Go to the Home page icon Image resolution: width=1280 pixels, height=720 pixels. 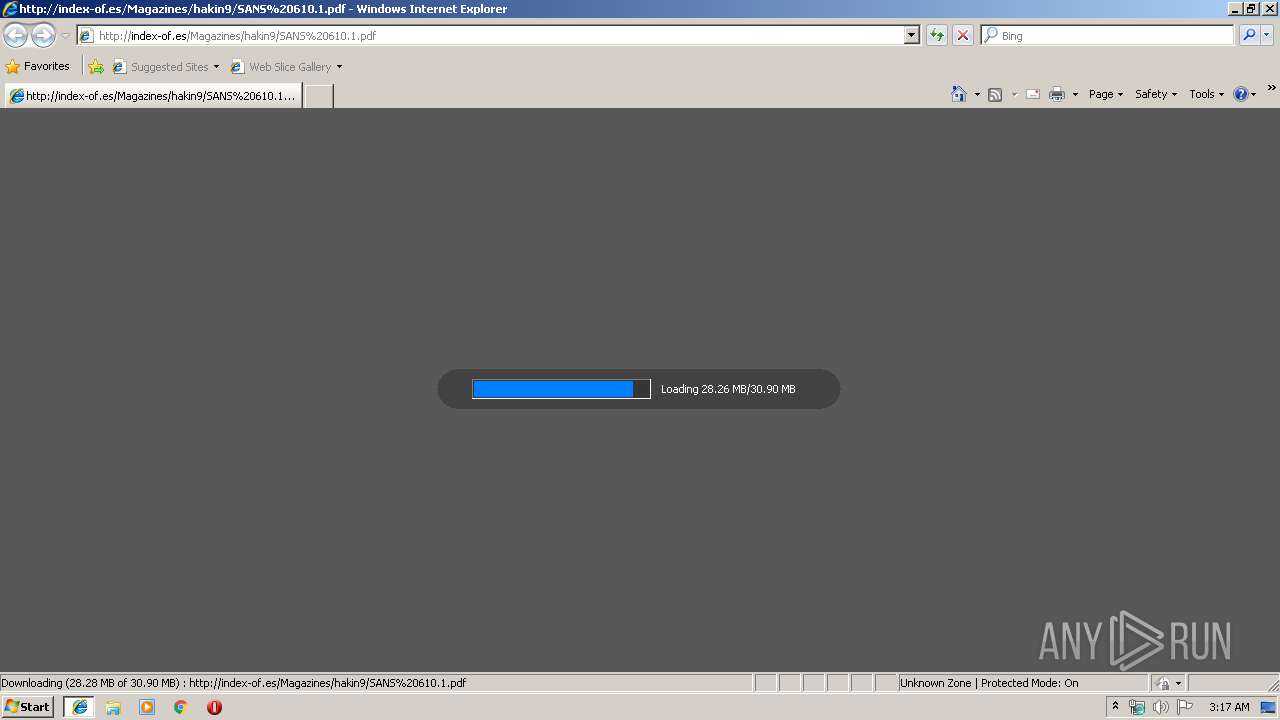click(x=959, y=94)
